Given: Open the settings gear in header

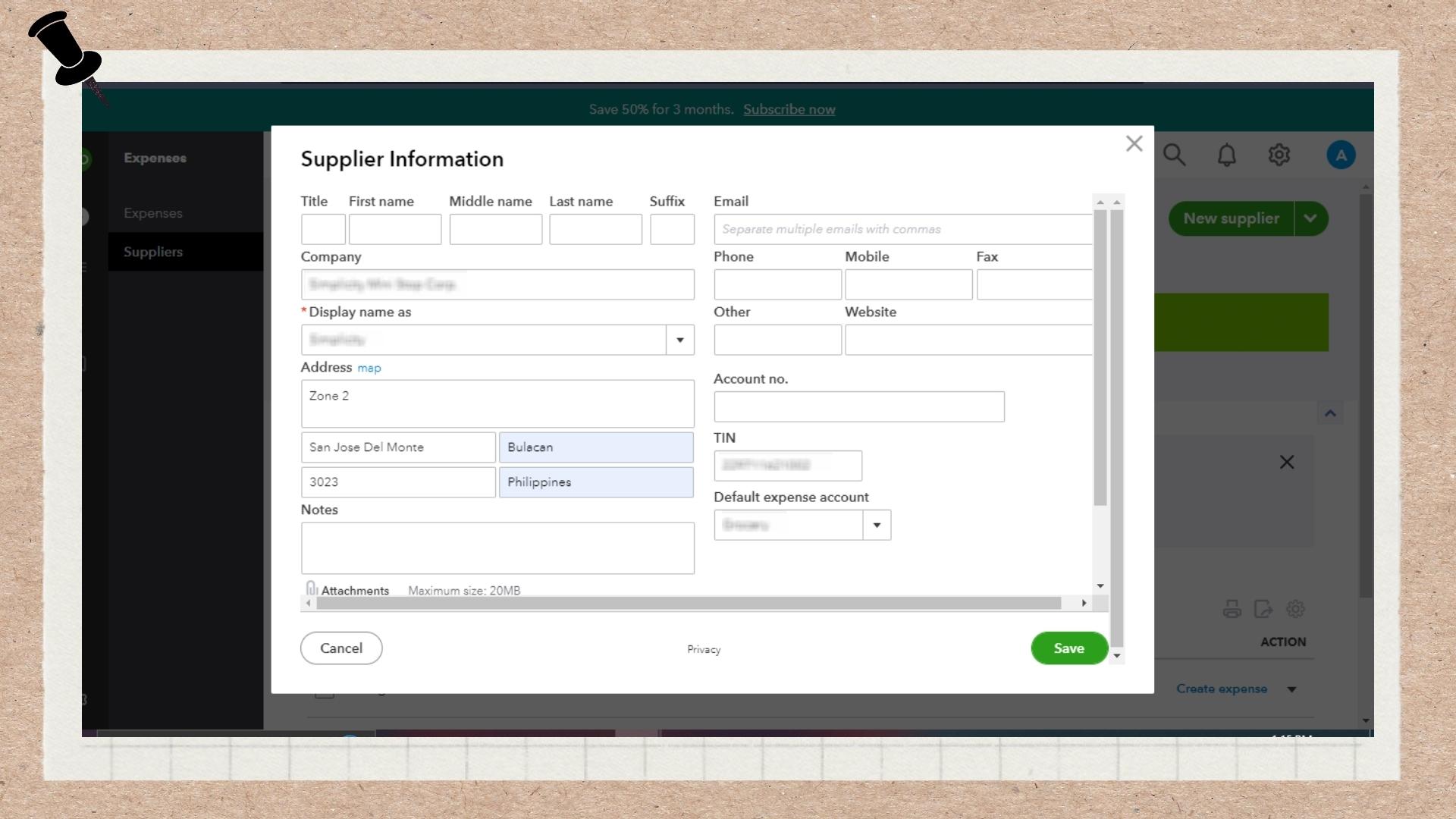Looking at the screenshot, I should (x=1279, y=155).
